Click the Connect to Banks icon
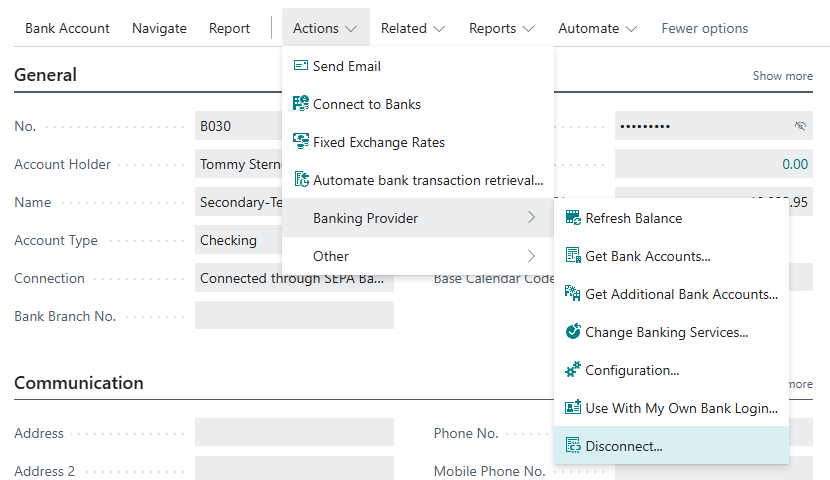This screenshot has height=480, width=830. pos(301,103)
